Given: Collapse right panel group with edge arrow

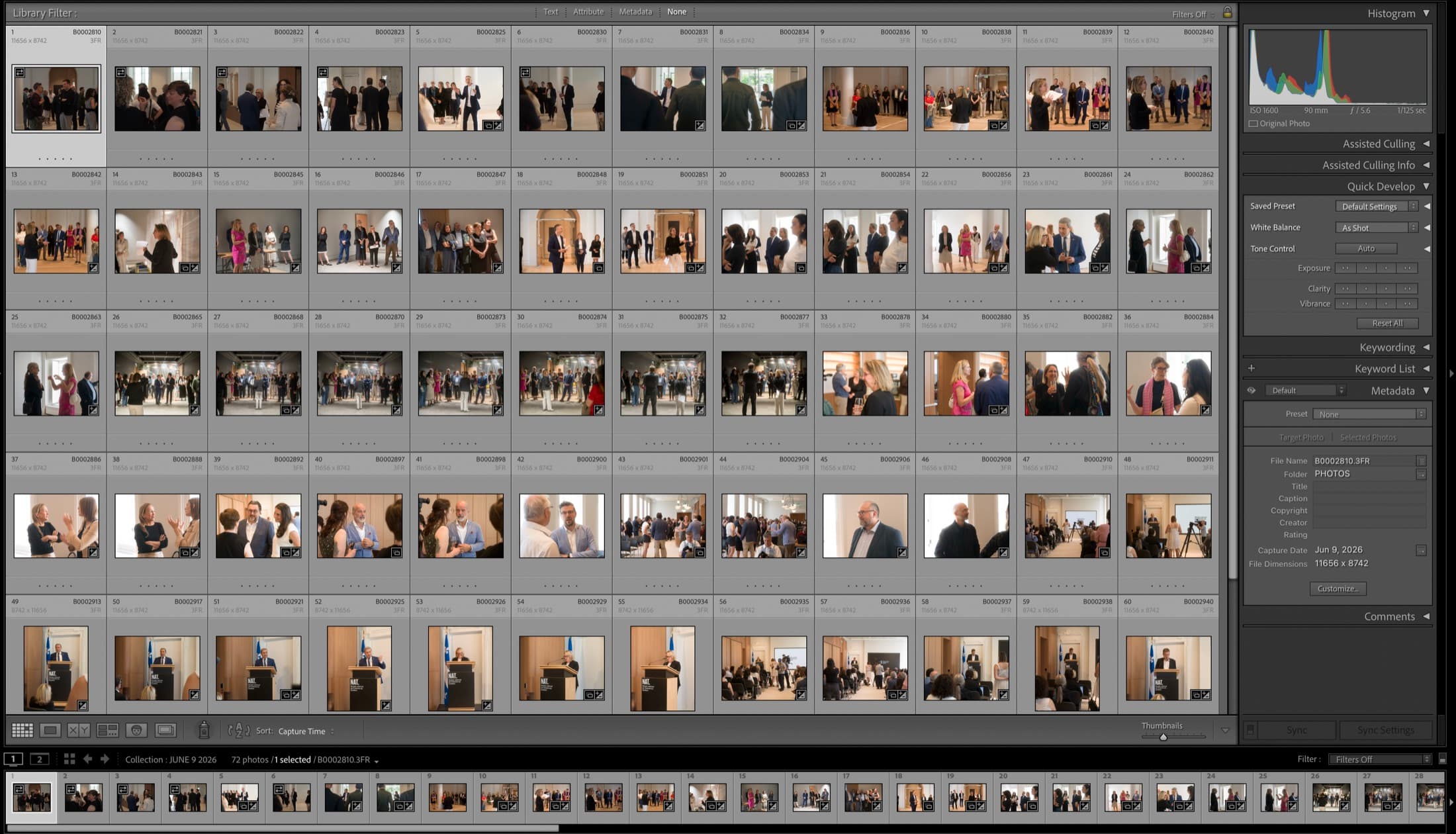Looking at the screenshot, I should pos(1451,373).
